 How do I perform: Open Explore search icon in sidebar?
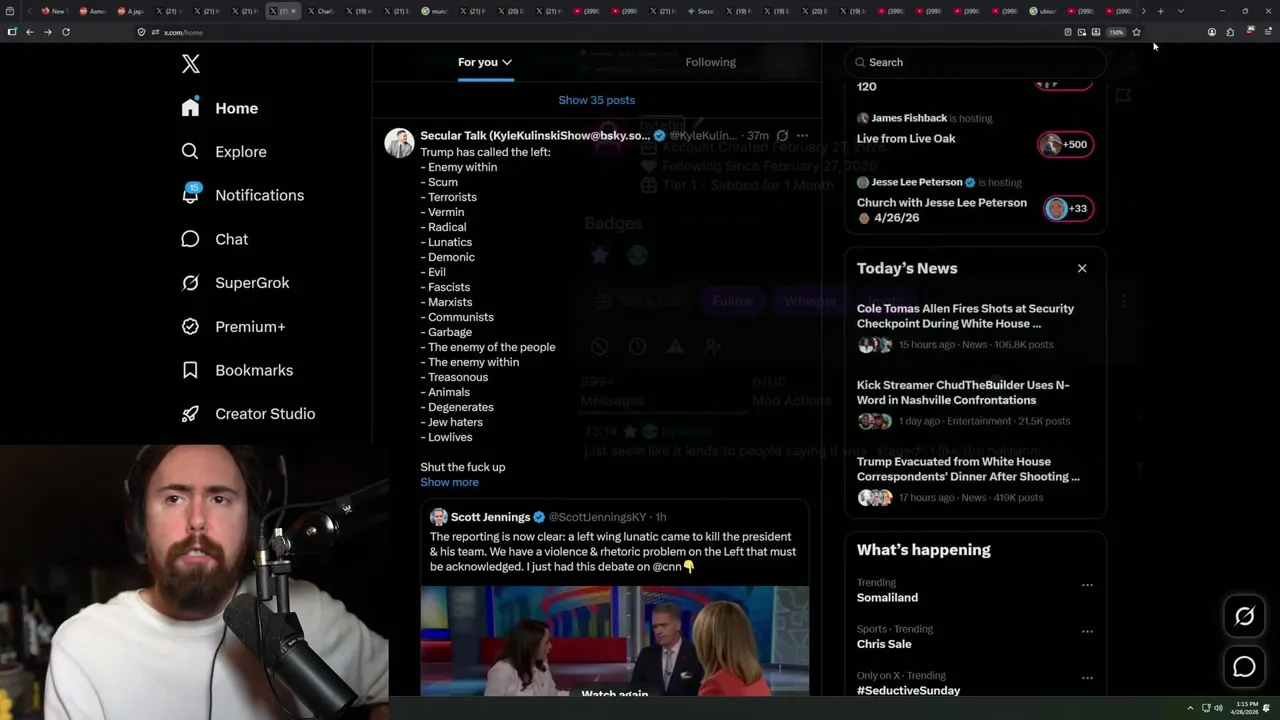190,152
